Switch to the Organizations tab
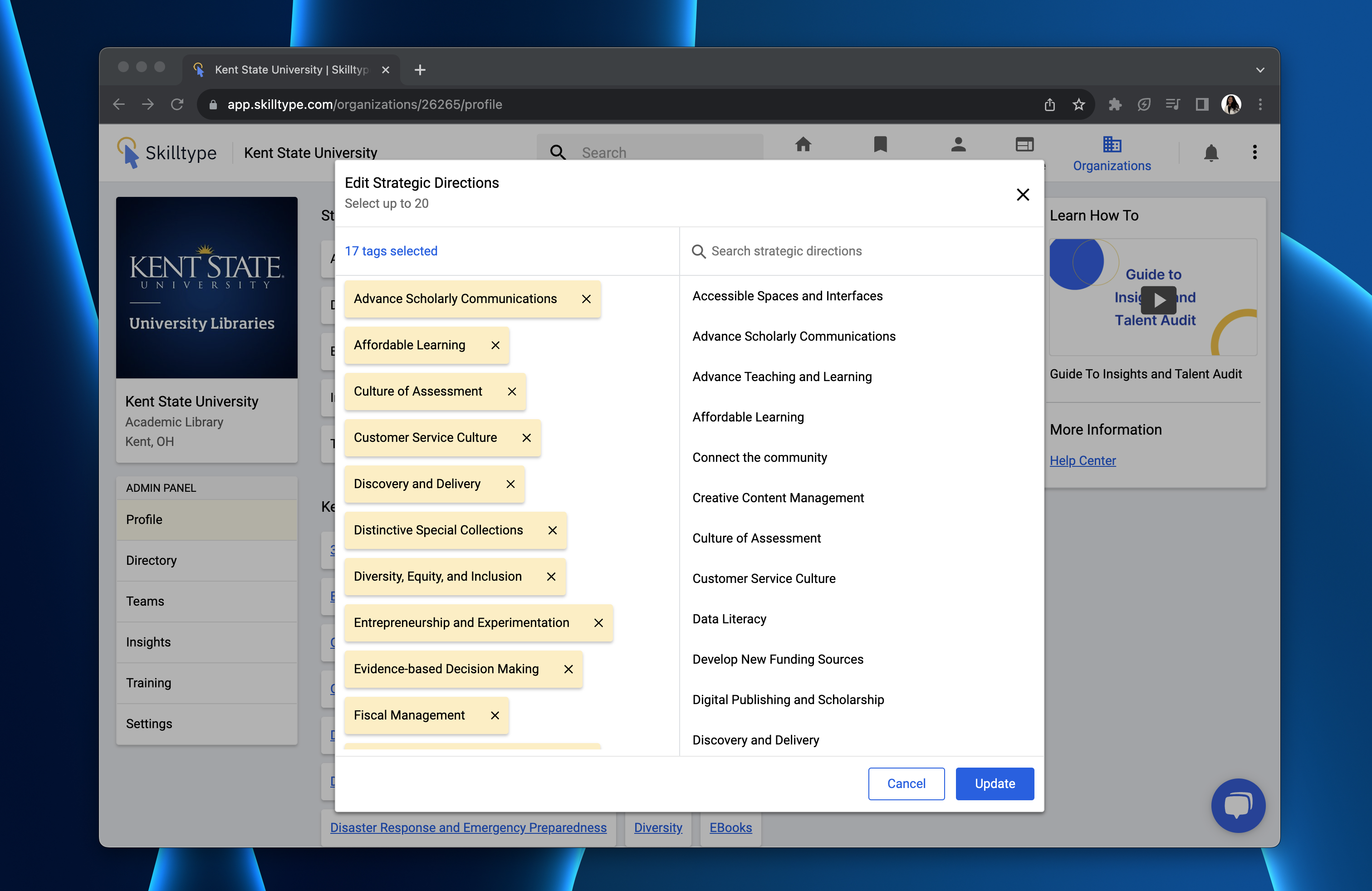This screenshot has height=891, width=1372. tap(1112, 153)
